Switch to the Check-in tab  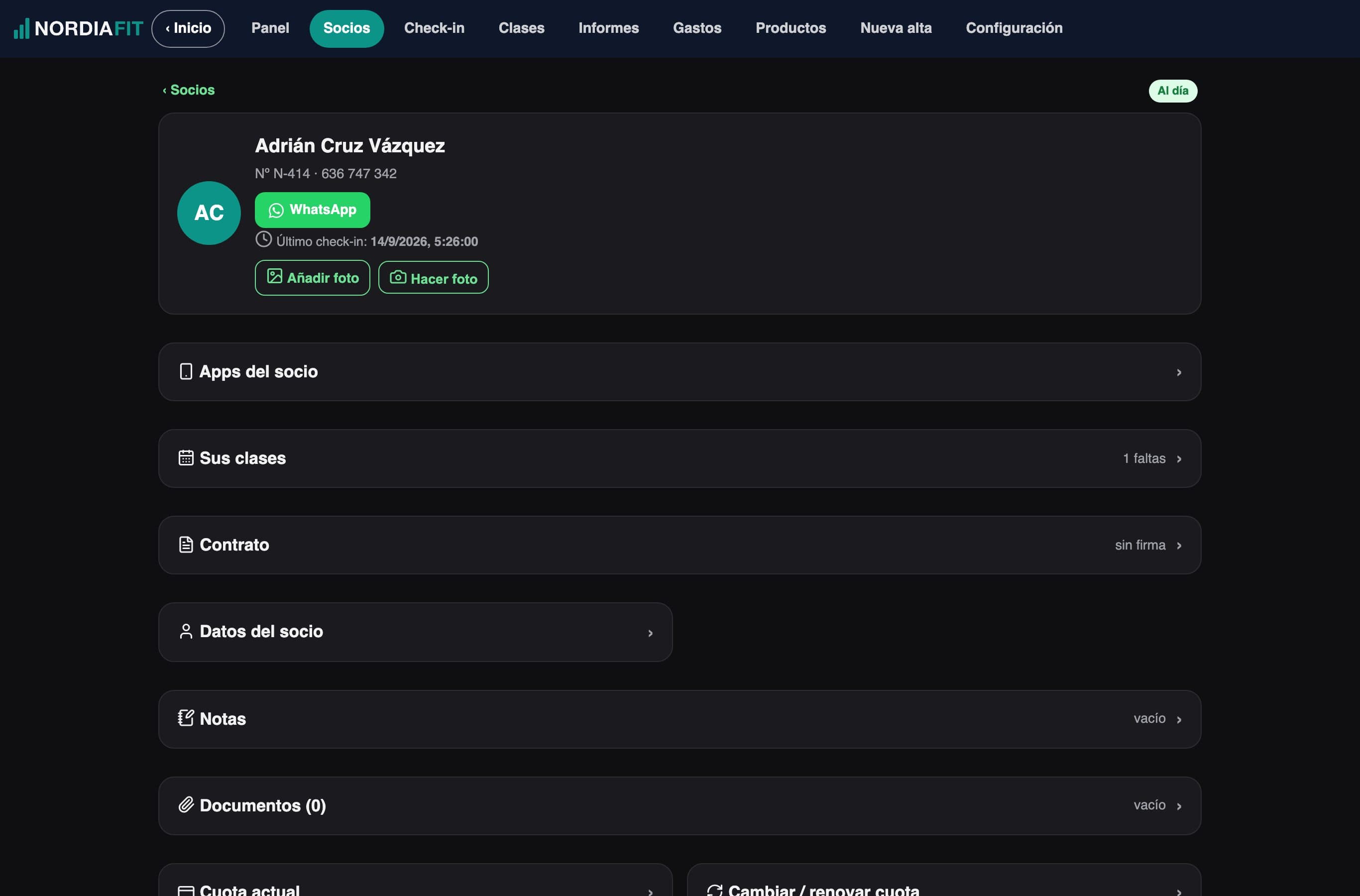click(434, 28)
